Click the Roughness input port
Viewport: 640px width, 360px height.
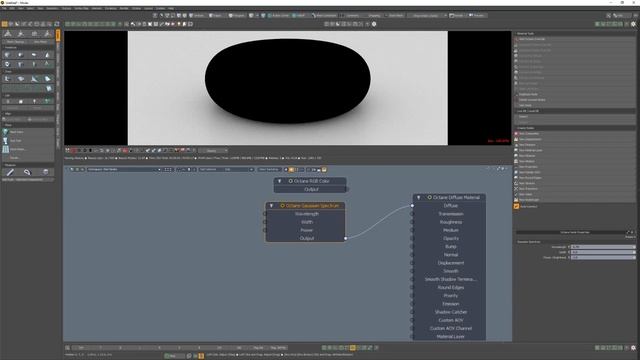(x=412, y=222)
